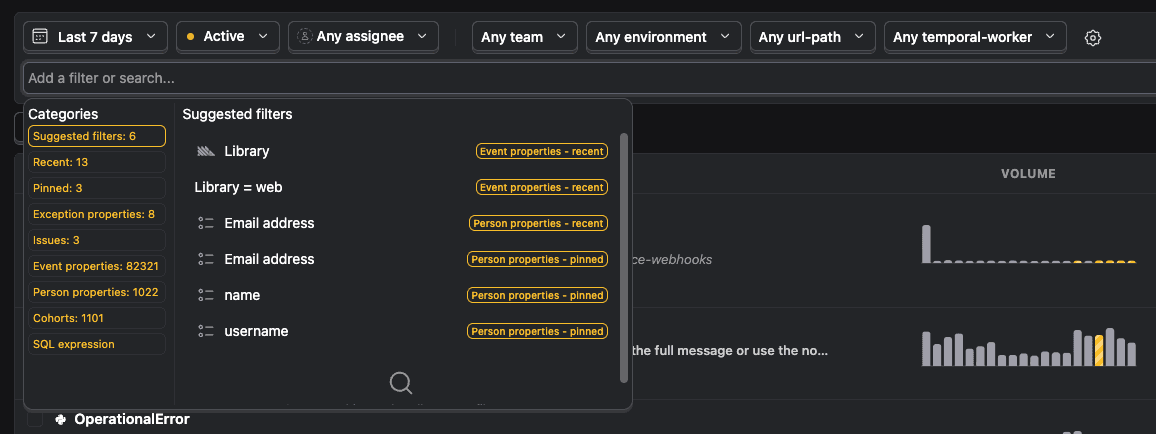Viewport: 1156px width, 434px height.
Task: Choose the username person property filter
Action: 401,332
